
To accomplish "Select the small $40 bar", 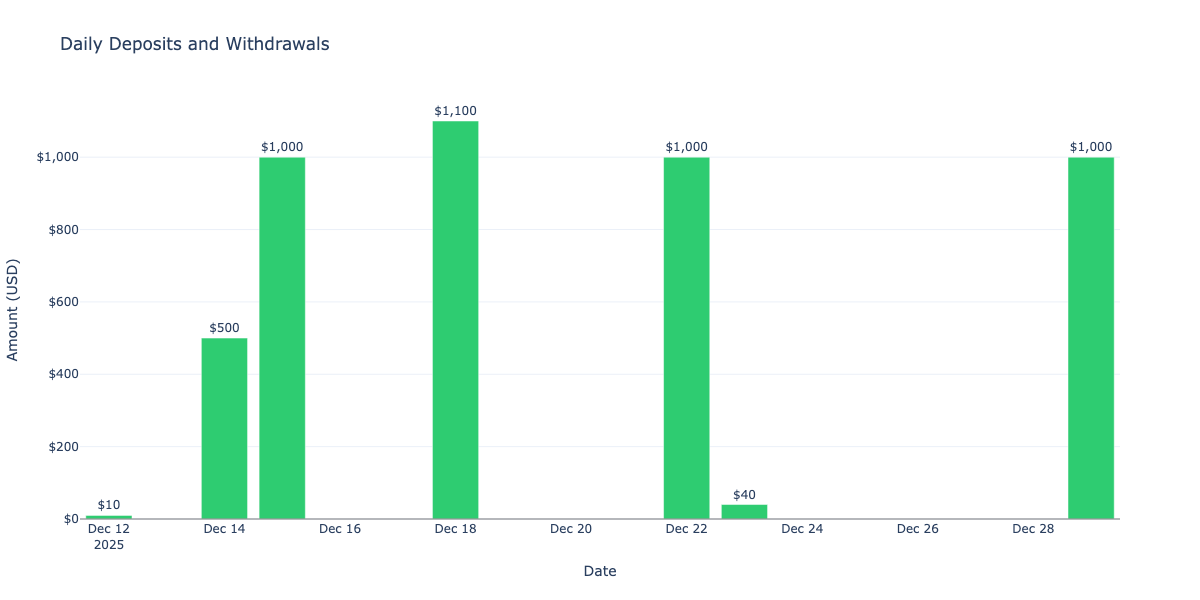I will point(744,511).
